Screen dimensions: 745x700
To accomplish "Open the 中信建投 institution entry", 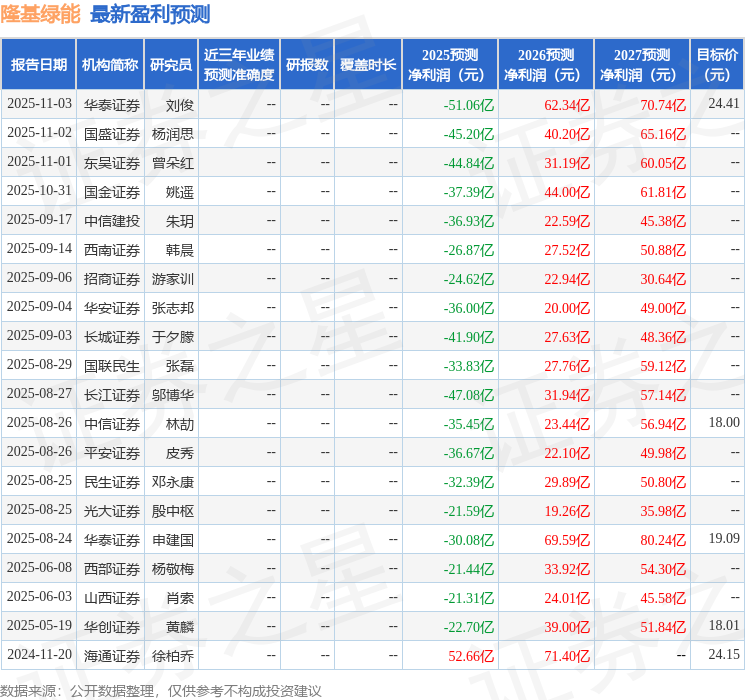I will click(111, 220).
